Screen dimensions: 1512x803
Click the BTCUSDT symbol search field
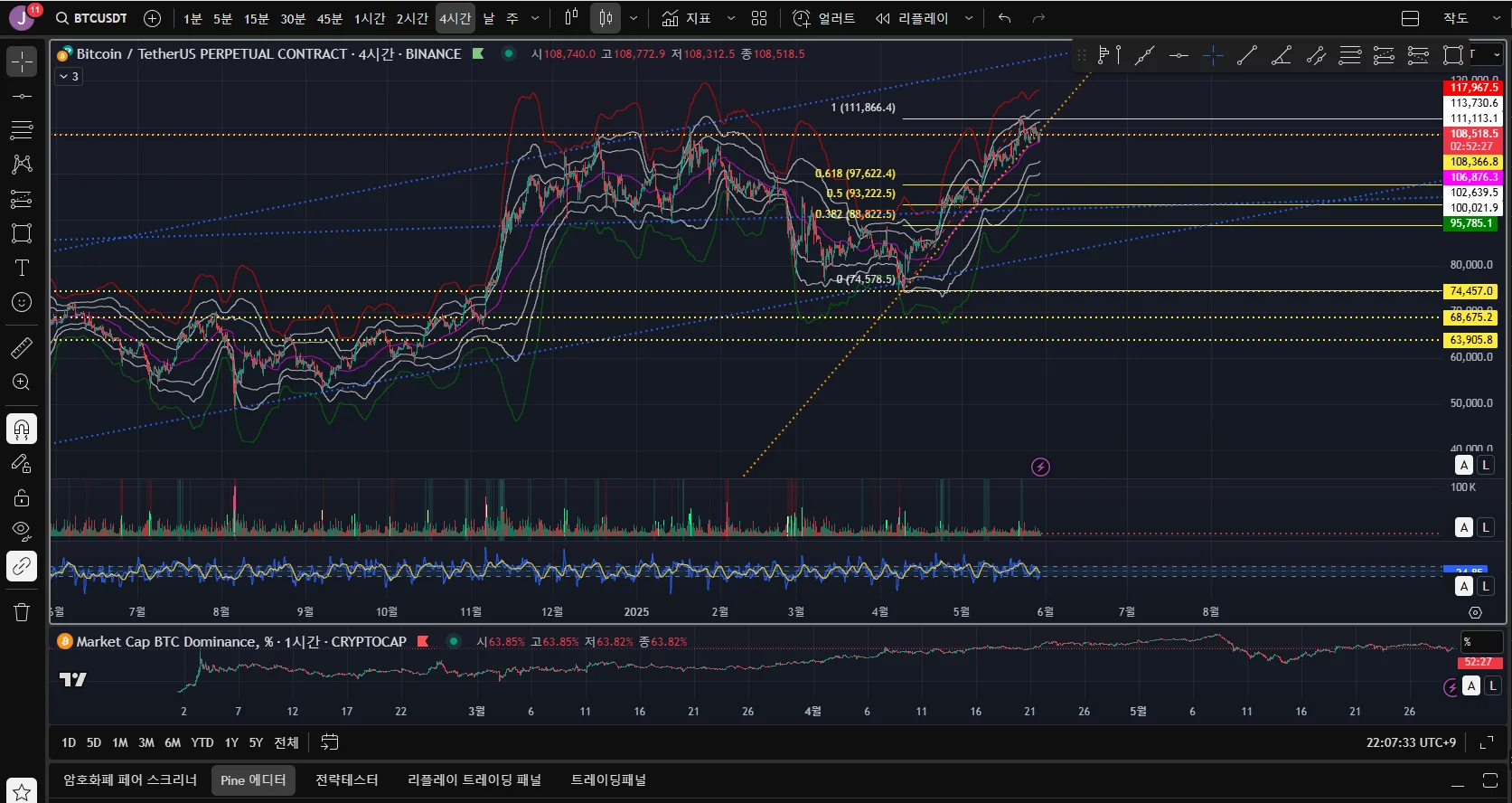click(x=92, y=18)
